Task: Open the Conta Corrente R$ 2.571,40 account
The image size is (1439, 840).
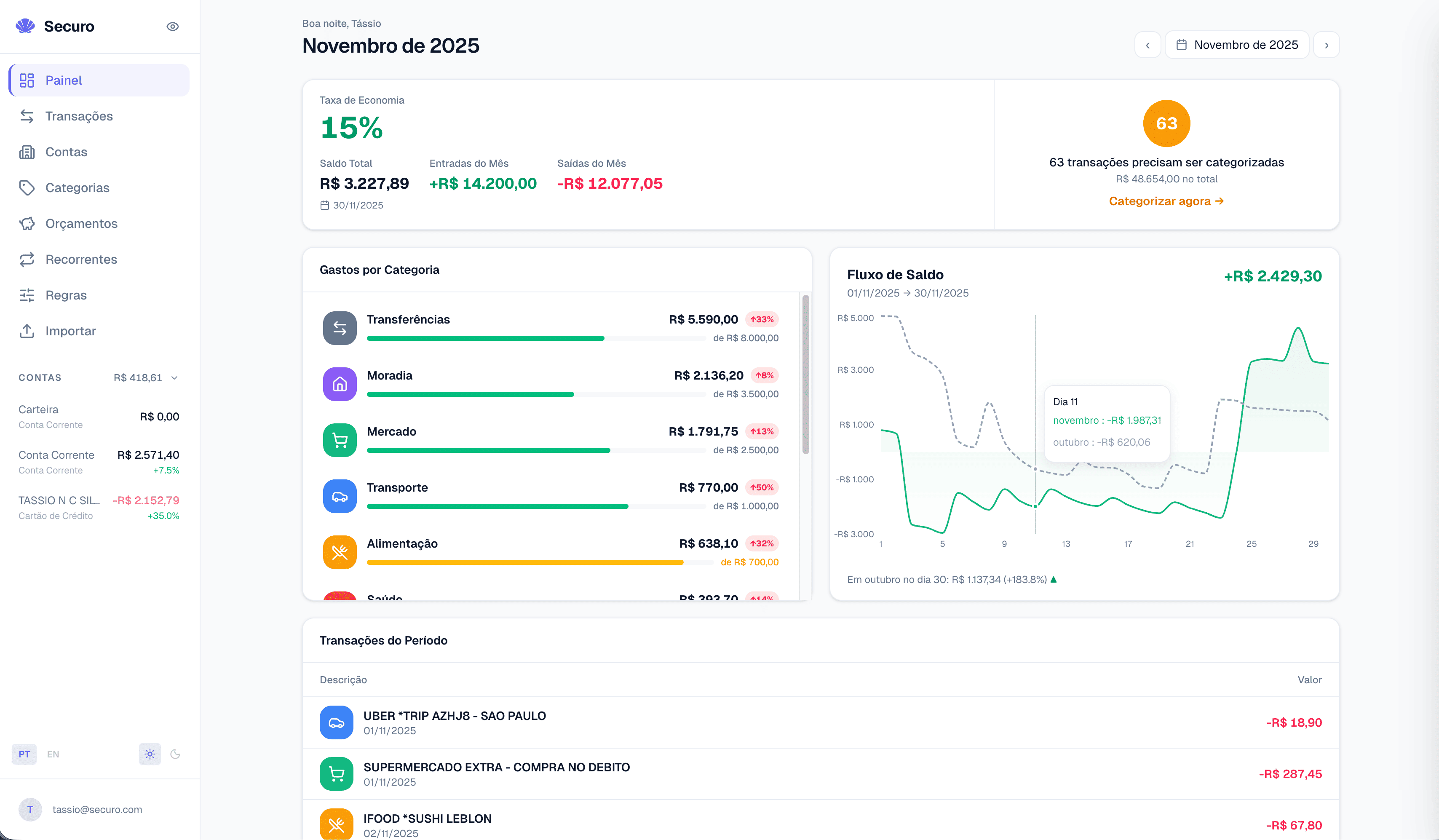Action: pyautogui.click(x=99, y=462)
